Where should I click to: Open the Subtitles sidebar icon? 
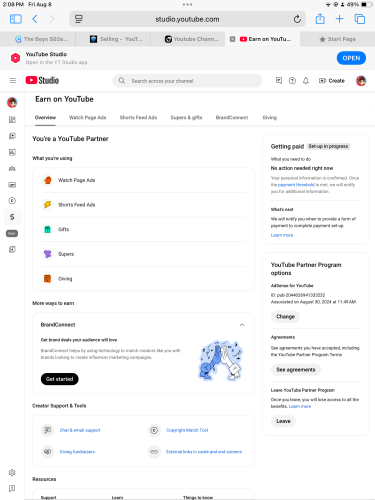pos(12,185)
